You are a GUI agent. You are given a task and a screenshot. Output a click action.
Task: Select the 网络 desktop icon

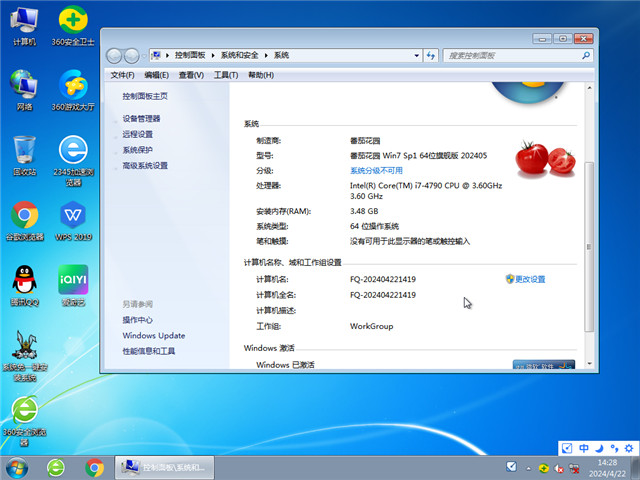[24, 91]
